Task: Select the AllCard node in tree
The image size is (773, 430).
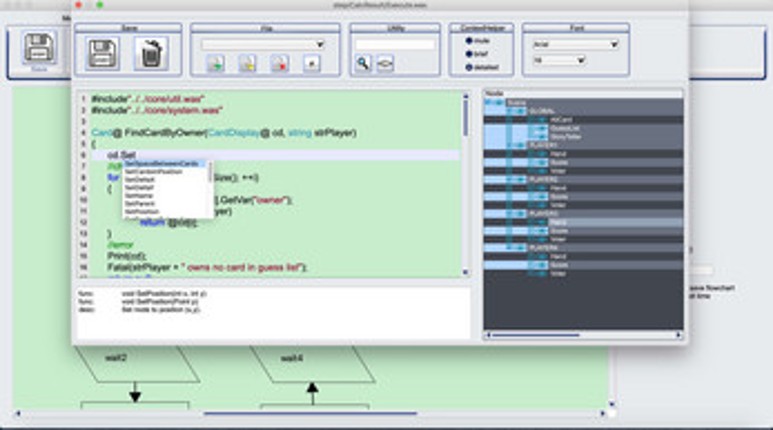Action: [x=561, y=120]
